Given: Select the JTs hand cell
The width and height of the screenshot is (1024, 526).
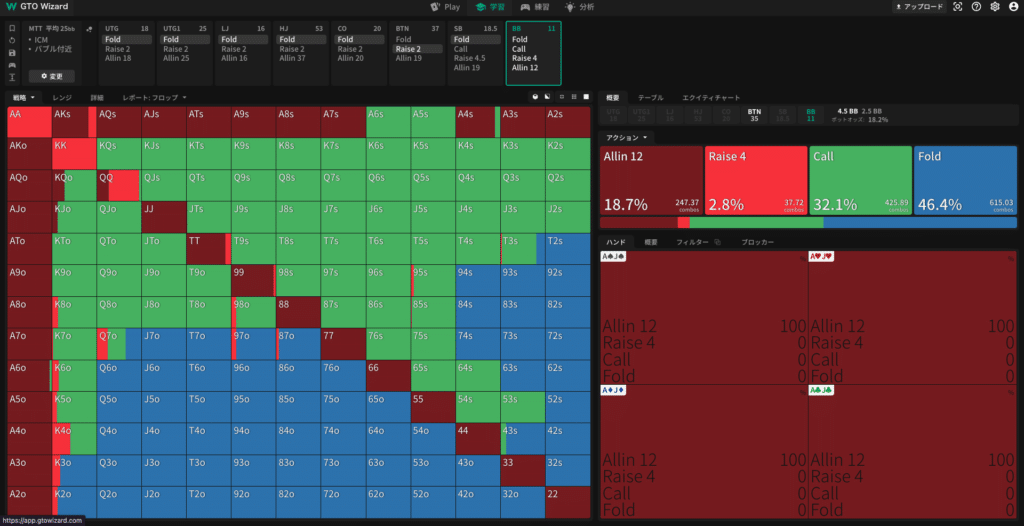Looking at the screenshot, I should [208, 217].
